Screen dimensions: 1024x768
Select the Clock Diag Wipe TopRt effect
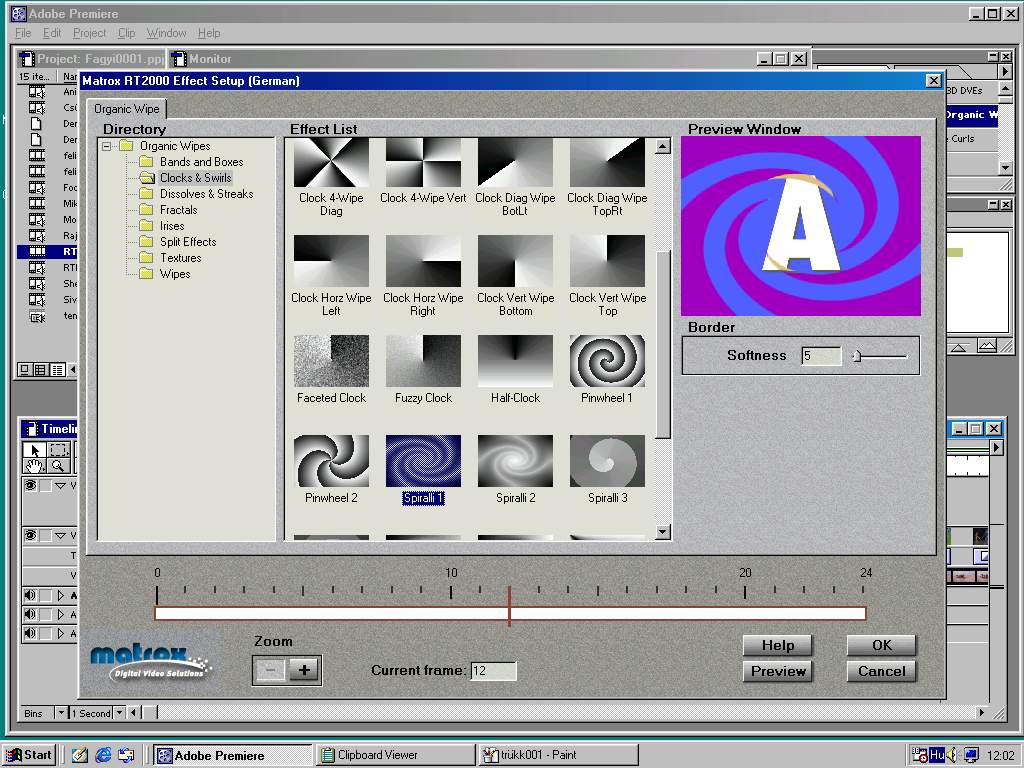tap(607, 177)
